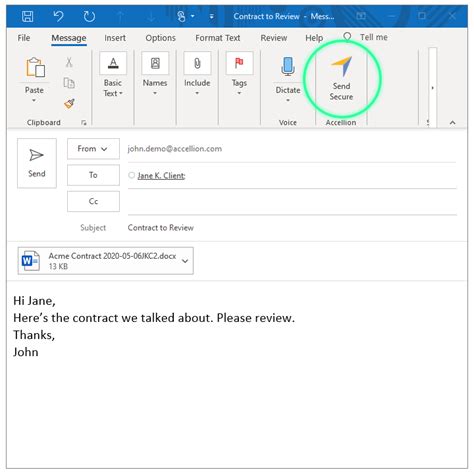Image resolution: width=474 pixels, height=474 pixels.
Task: Click into the Subject field text
Action: (161, 228)
